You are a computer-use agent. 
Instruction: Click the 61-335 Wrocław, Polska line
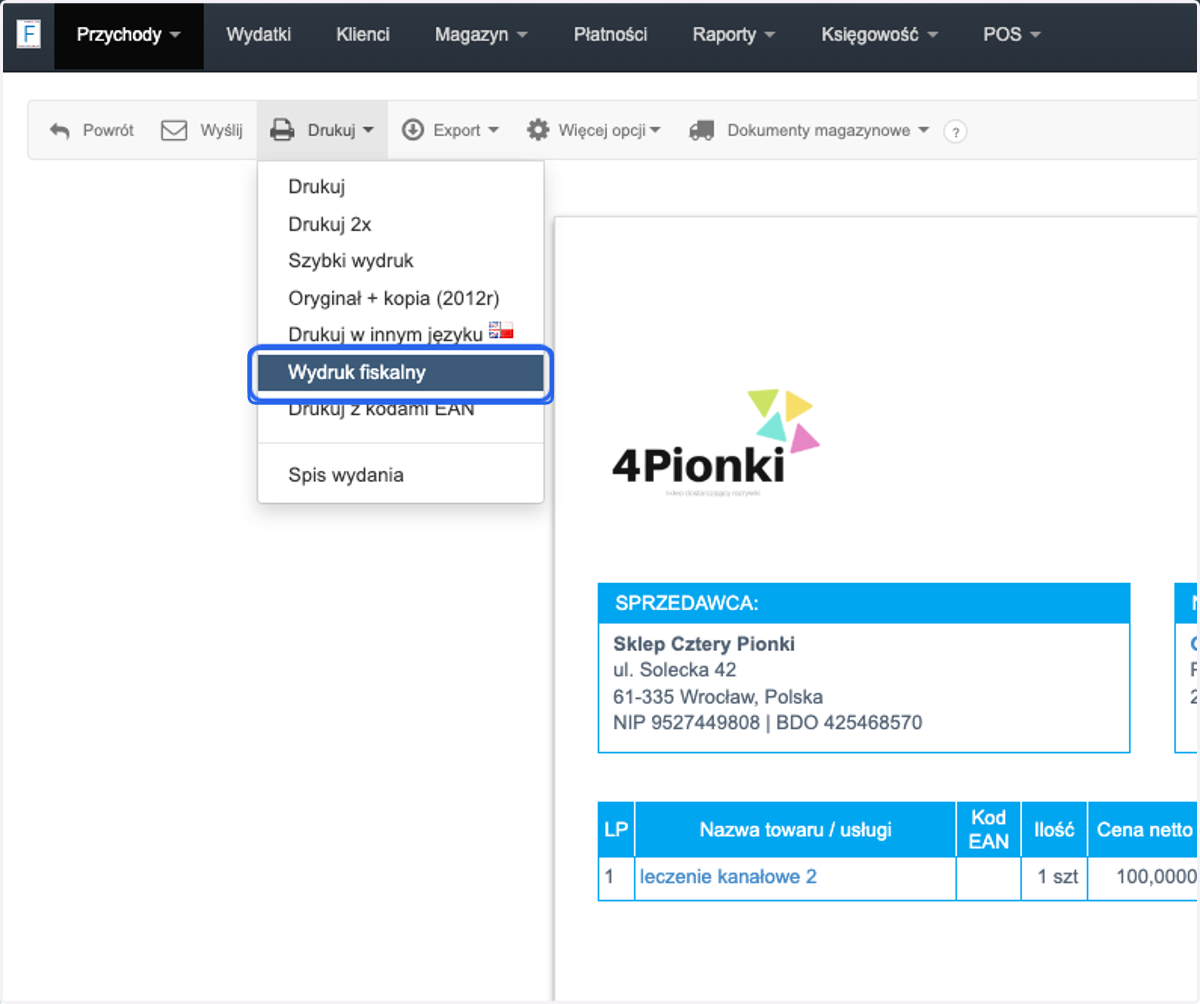tap(718, 696)
